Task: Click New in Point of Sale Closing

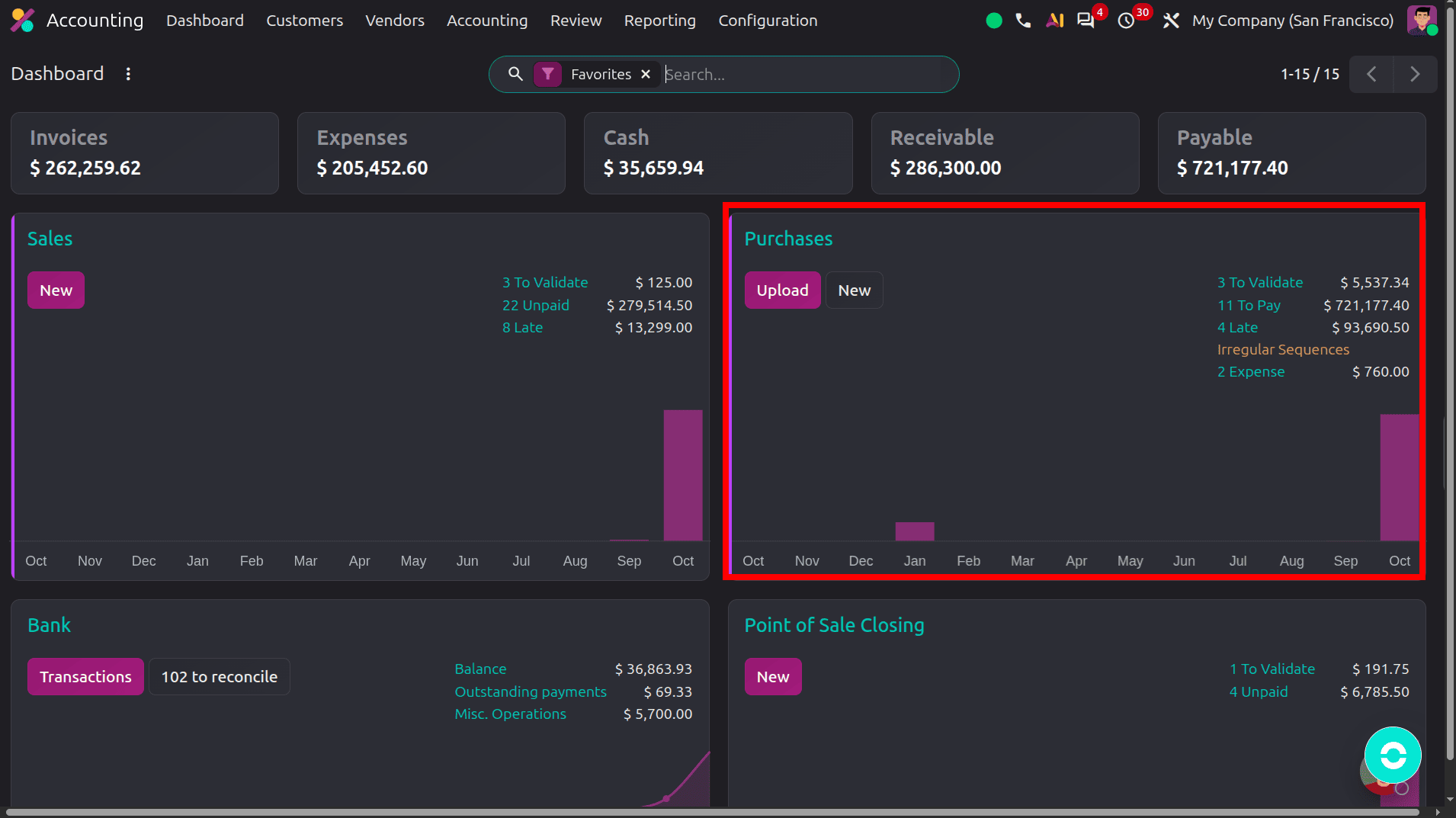Action: pos(772,677)
